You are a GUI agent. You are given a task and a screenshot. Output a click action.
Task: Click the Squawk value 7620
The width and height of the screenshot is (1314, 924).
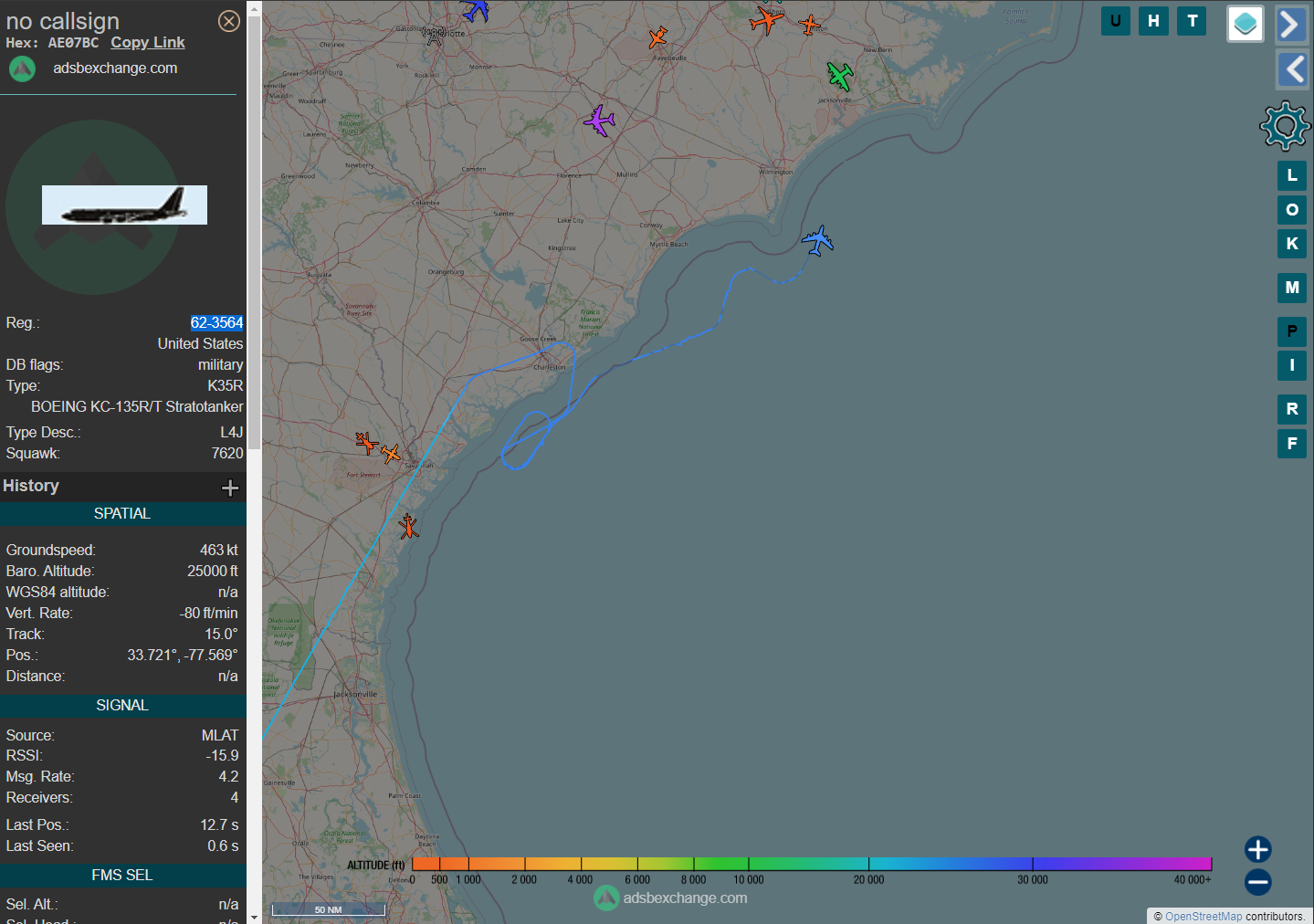[227, 454]
